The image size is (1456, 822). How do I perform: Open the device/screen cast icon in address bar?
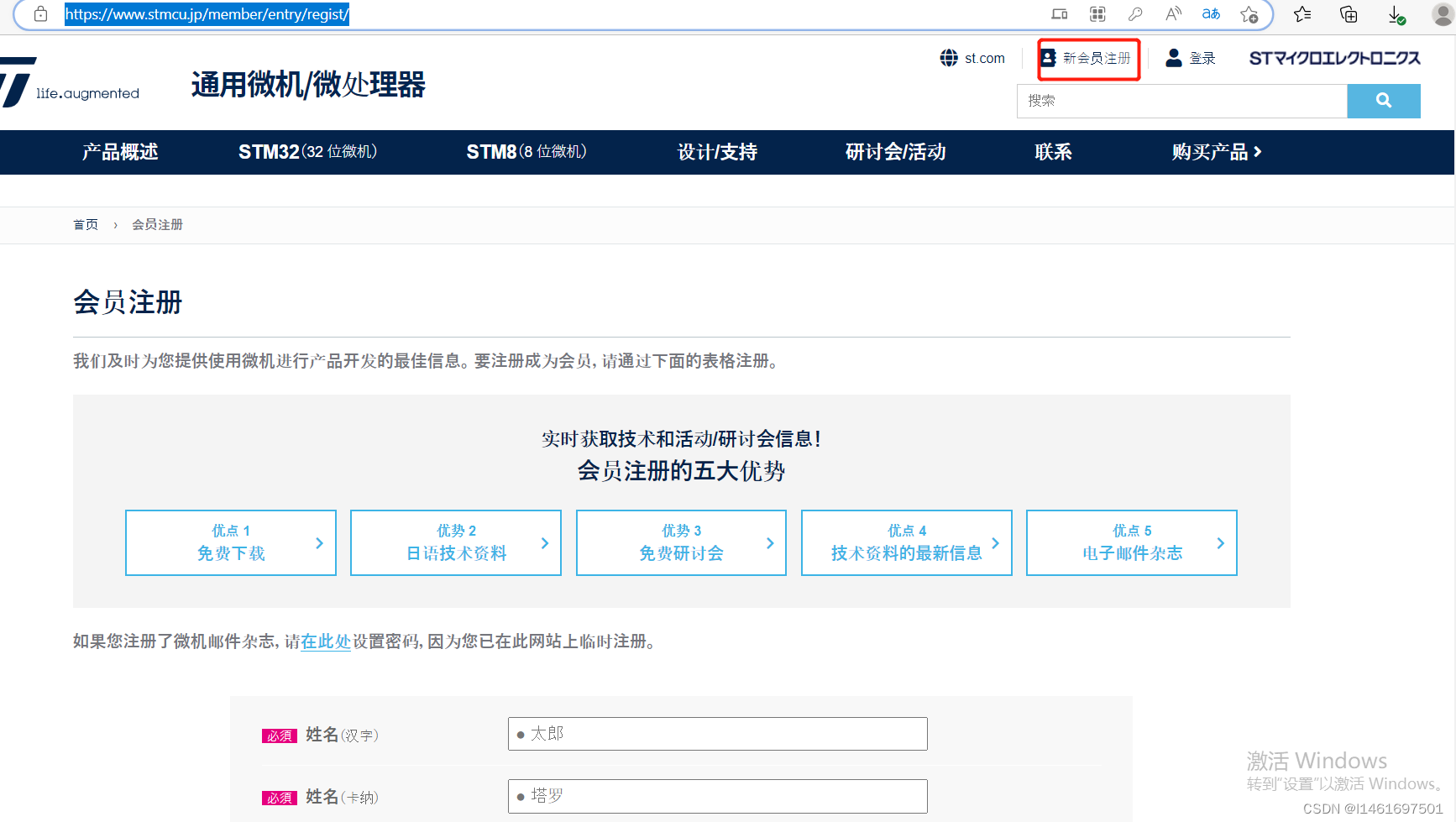(1060, 14)
